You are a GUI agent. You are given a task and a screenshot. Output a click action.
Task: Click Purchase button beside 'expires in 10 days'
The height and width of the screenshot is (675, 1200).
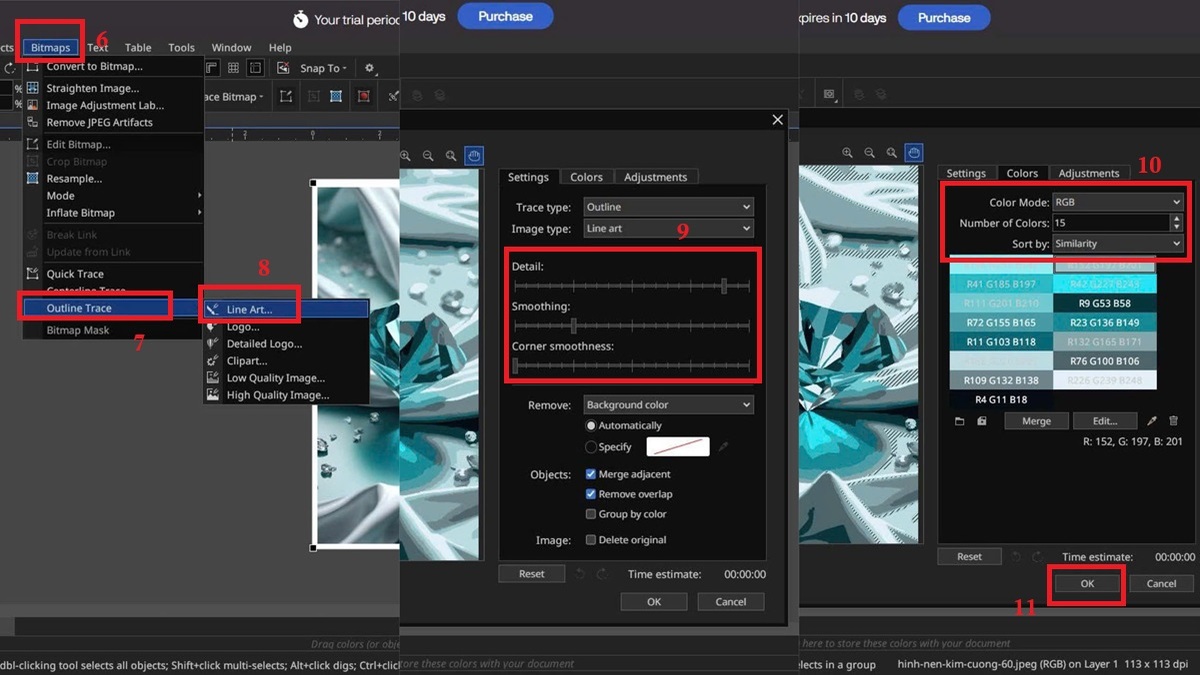coord(943,17)
